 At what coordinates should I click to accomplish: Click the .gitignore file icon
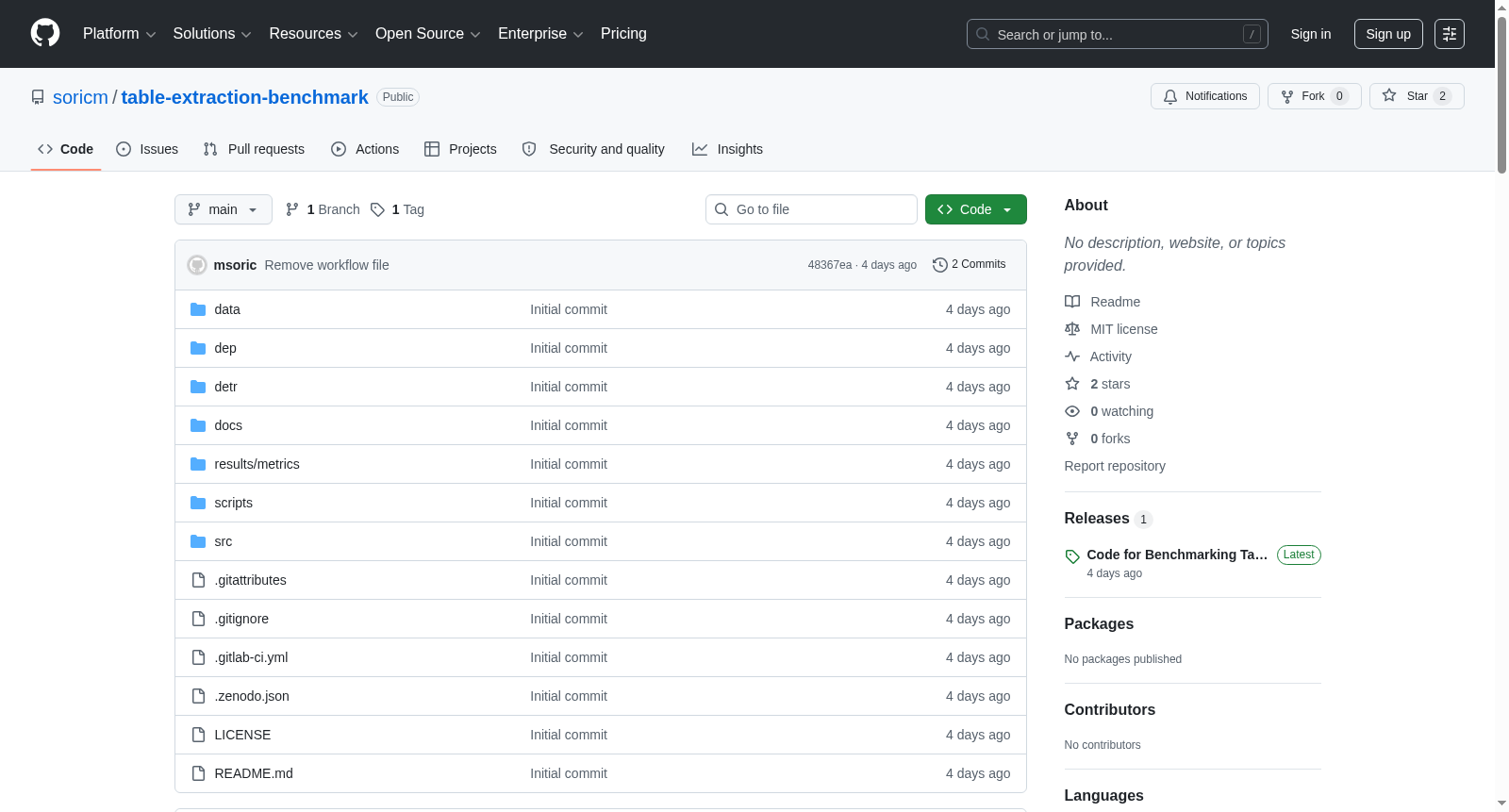198,619
